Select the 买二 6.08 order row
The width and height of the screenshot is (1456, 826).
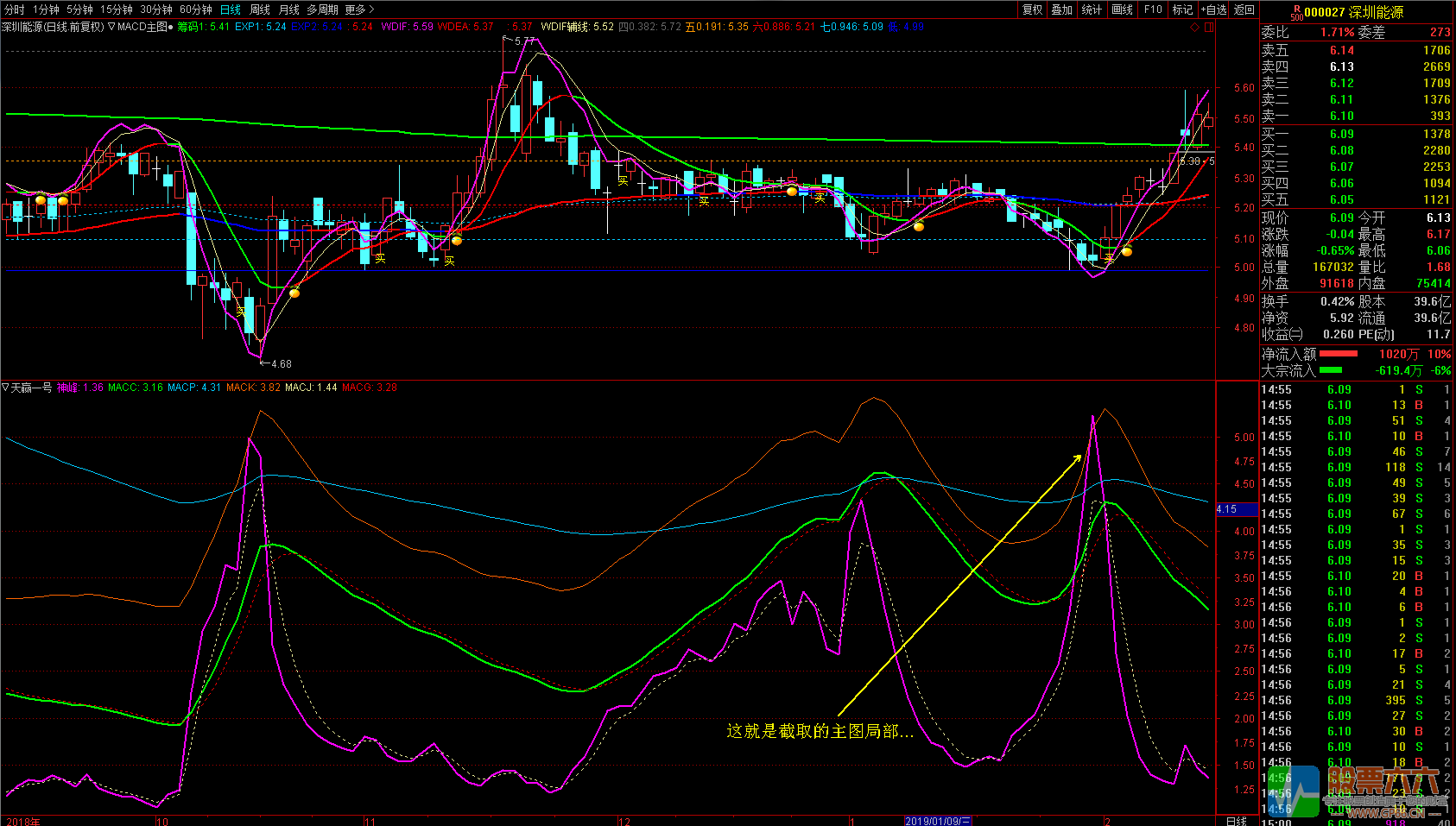(x=1356, y=151)
